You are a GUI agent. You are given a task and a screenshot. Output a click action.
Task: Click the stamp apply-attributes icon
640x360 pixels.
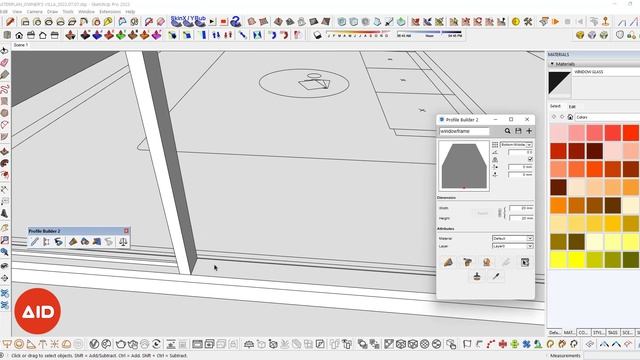tap(477, 277)
